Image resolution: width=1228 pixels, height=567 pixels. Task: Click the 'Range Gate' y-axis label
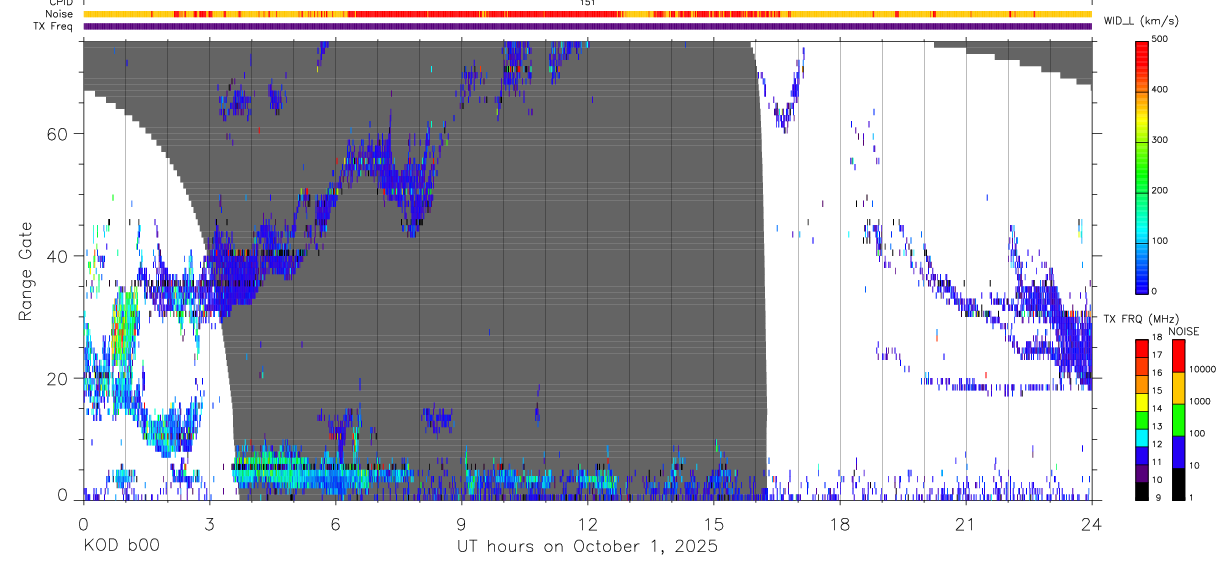click(x=25, y=272)
